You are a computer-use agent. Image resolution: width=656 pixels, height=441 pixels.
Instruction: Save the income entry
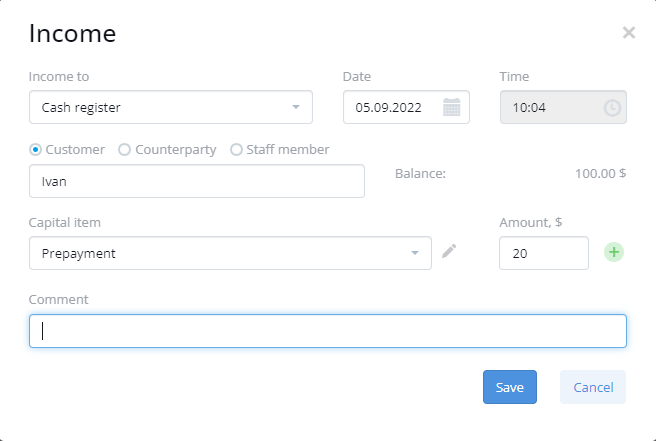click(x=510, y=387)
